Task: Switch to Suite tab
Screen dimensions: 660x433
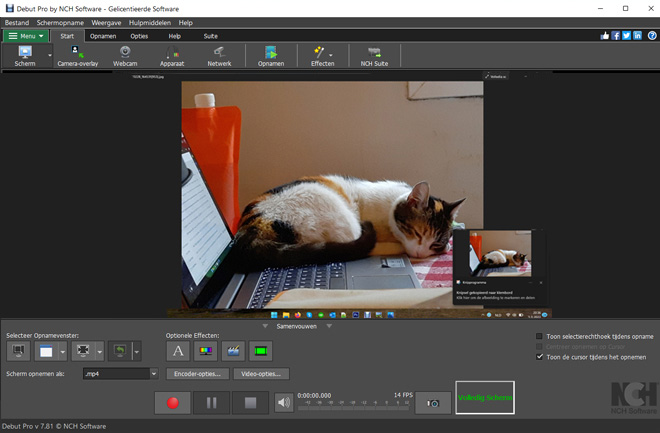Action: click(x=210, y=36)
